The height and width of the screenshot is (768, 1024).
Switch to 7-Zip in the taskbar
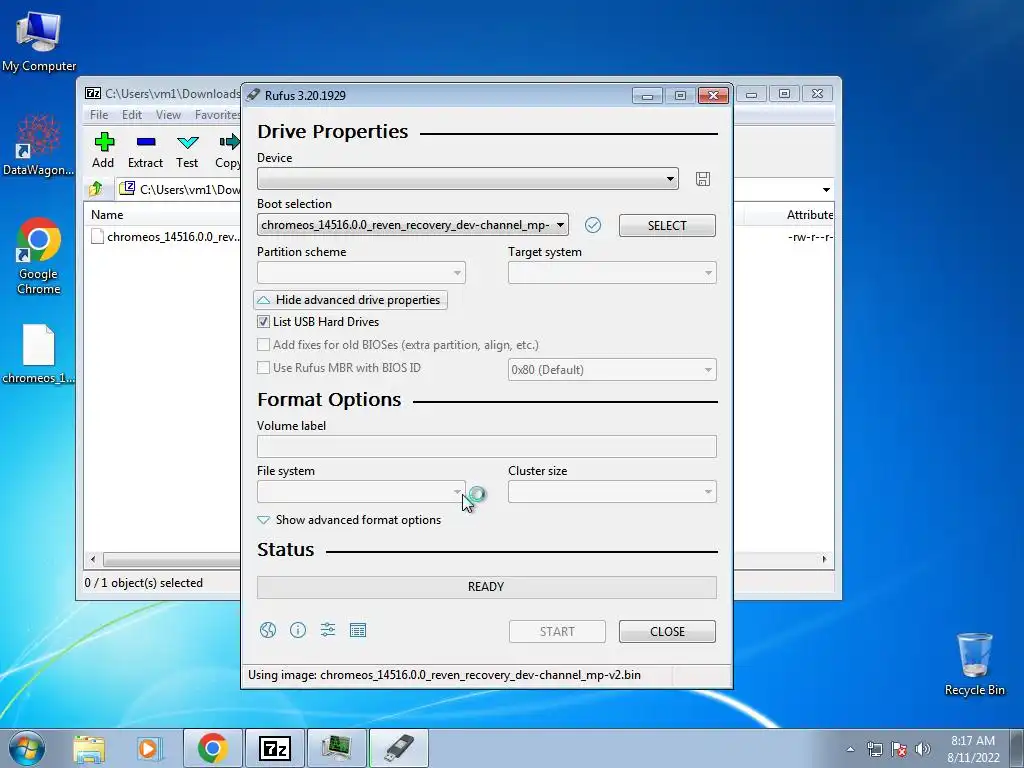(275, 748)
